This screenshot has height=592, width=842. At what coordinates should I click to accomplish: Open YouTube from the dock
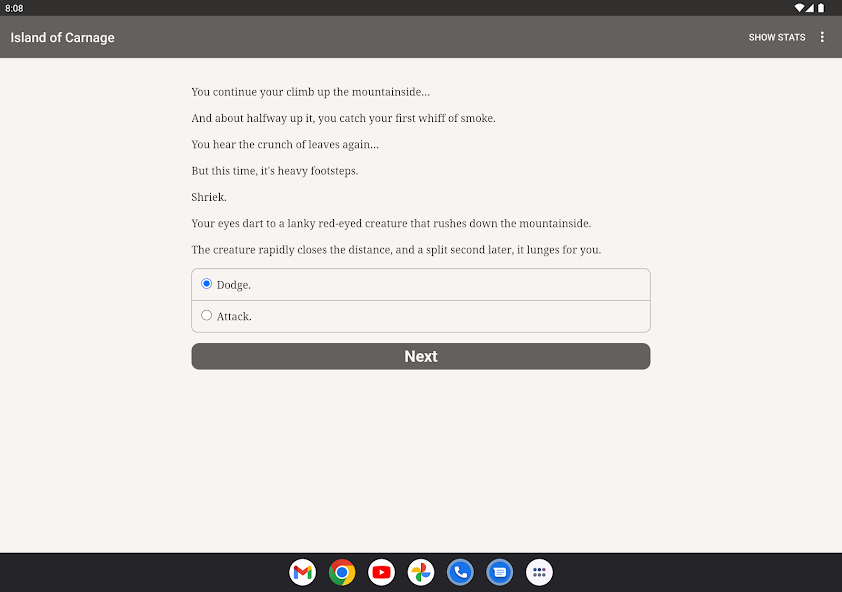(381, 572)
